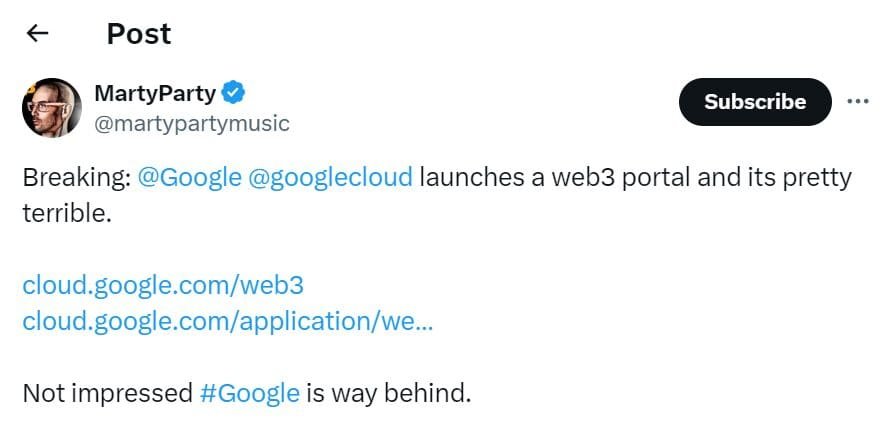Open the three-dot more options menu

pos(858,101)
